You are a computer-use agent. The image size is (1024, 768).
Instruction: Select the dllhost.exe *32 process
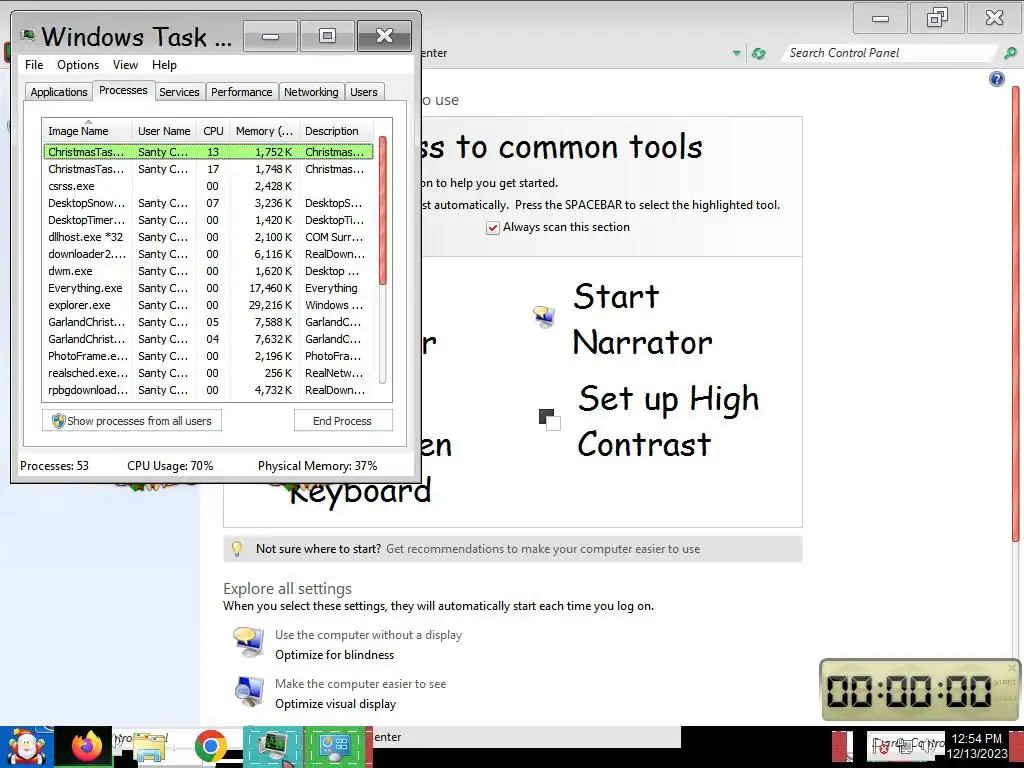point(208,237)
